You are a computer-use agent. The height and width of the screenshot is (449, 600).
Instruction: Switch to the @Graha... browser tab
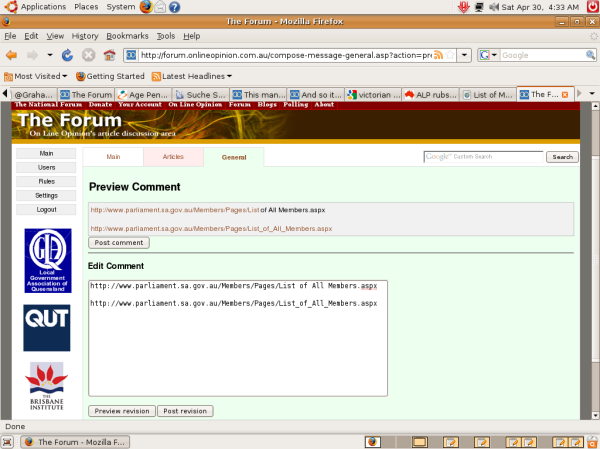[34, 95]
